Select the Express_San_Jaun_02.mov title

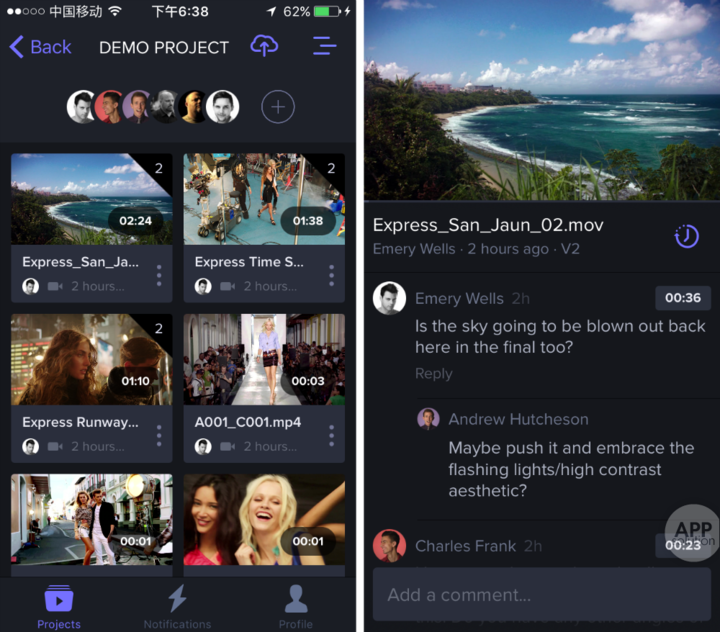[488, 225]
